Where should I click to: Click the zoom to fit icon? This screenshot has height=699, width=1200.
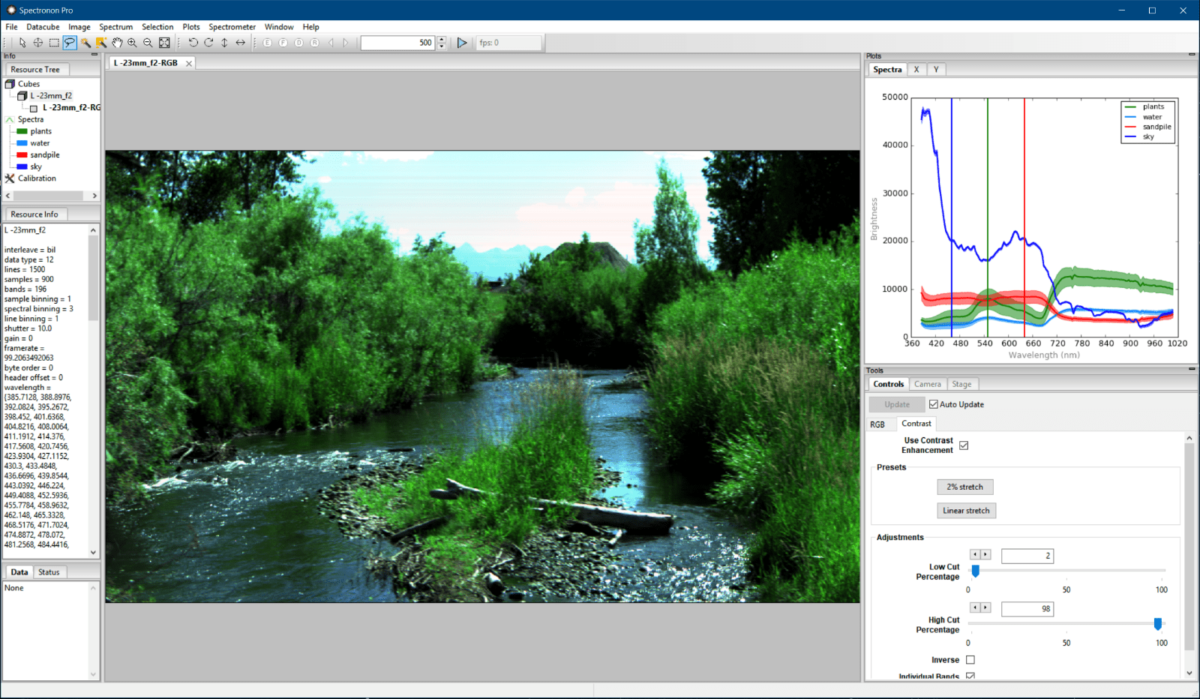tap(164, 43)
